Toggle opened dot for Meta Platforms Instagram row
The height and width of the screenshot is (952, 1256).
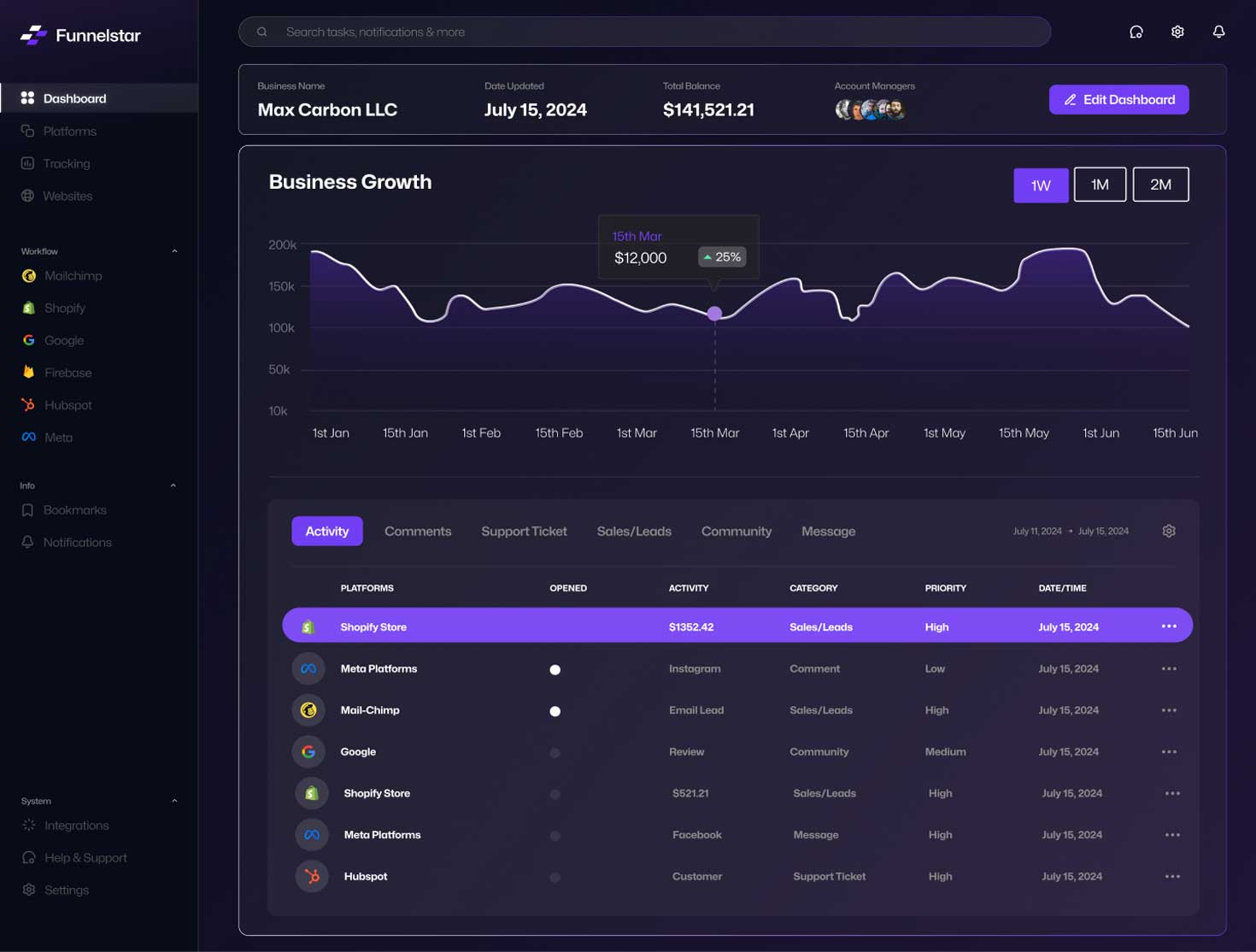(x=555, y=670)
